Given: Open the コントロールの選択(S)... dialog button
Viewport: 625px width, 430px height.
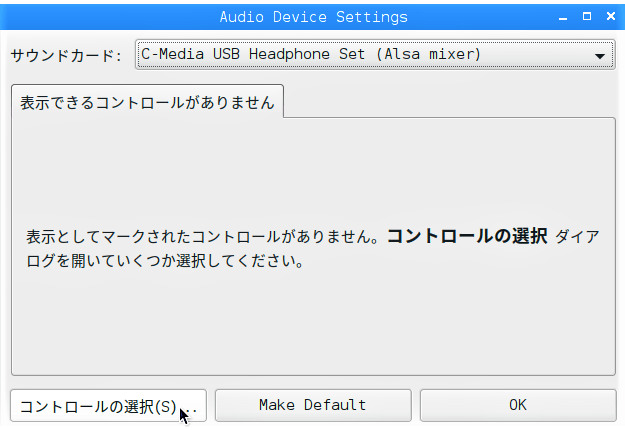Looking at the screenshot, I should tap(108, 406).
